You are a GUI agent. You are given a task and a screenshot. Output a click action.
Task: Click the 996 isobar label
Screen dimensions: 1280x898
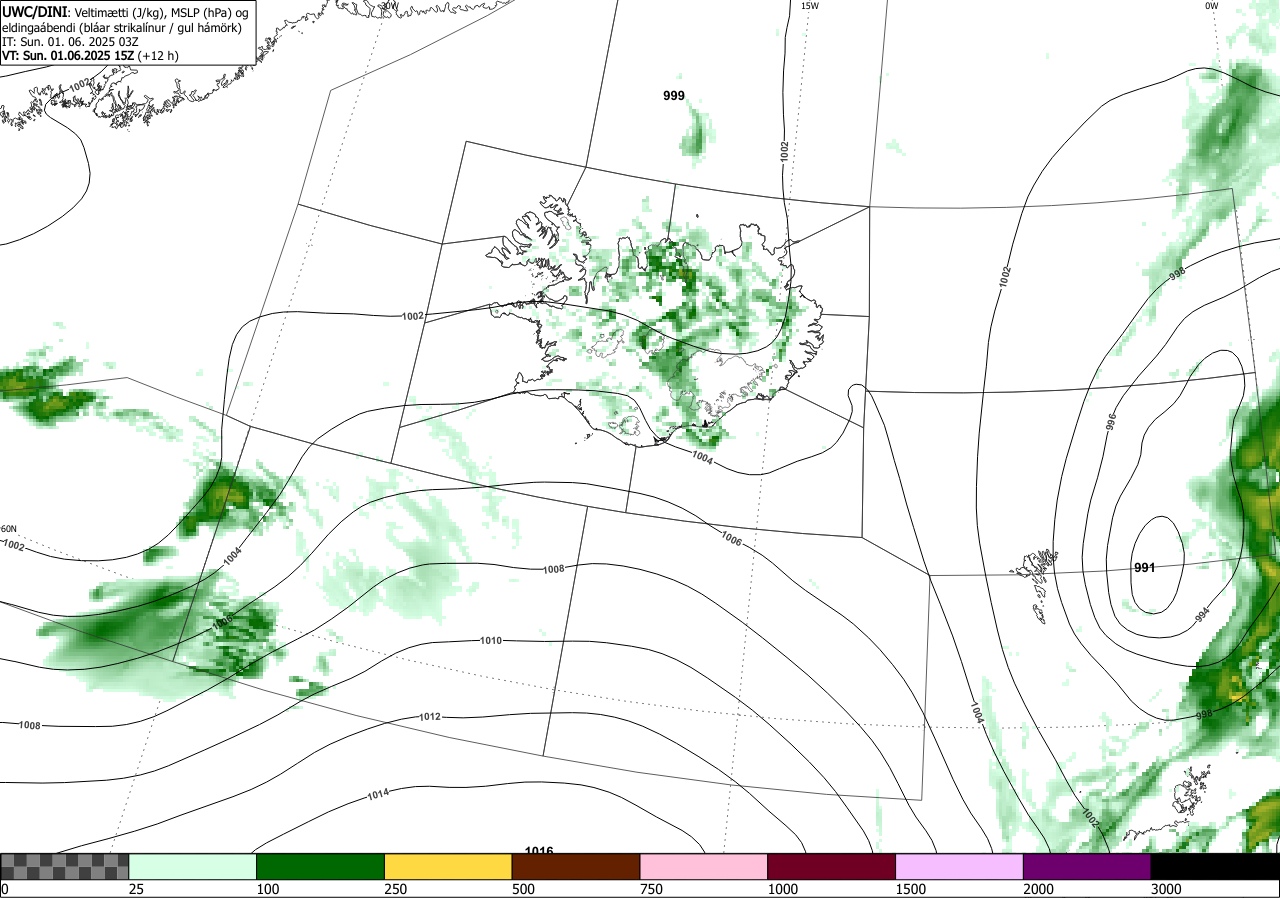(1111, 422)
